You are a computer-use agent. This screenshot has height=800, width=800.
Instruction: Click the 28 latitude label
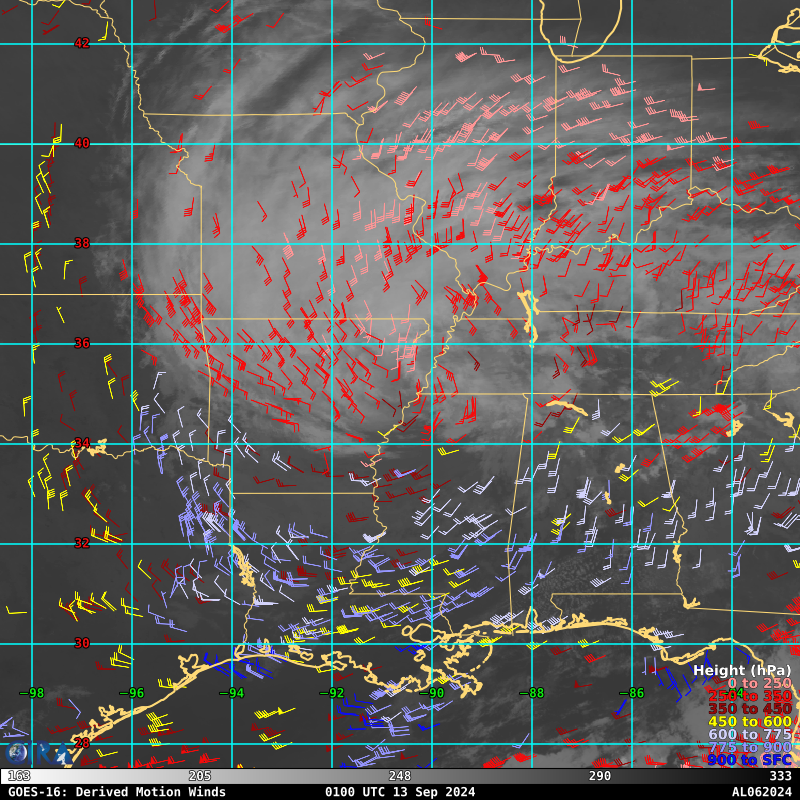[82, 743]
